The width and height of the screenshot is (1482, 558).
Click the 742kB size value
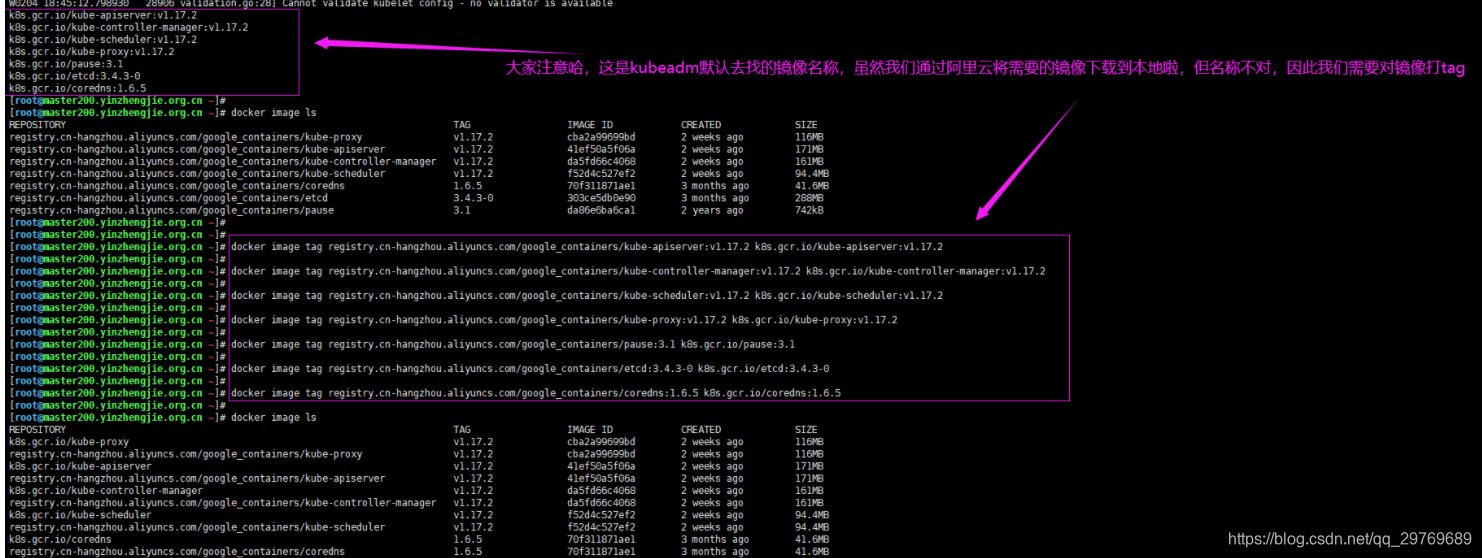pos(809,210)
